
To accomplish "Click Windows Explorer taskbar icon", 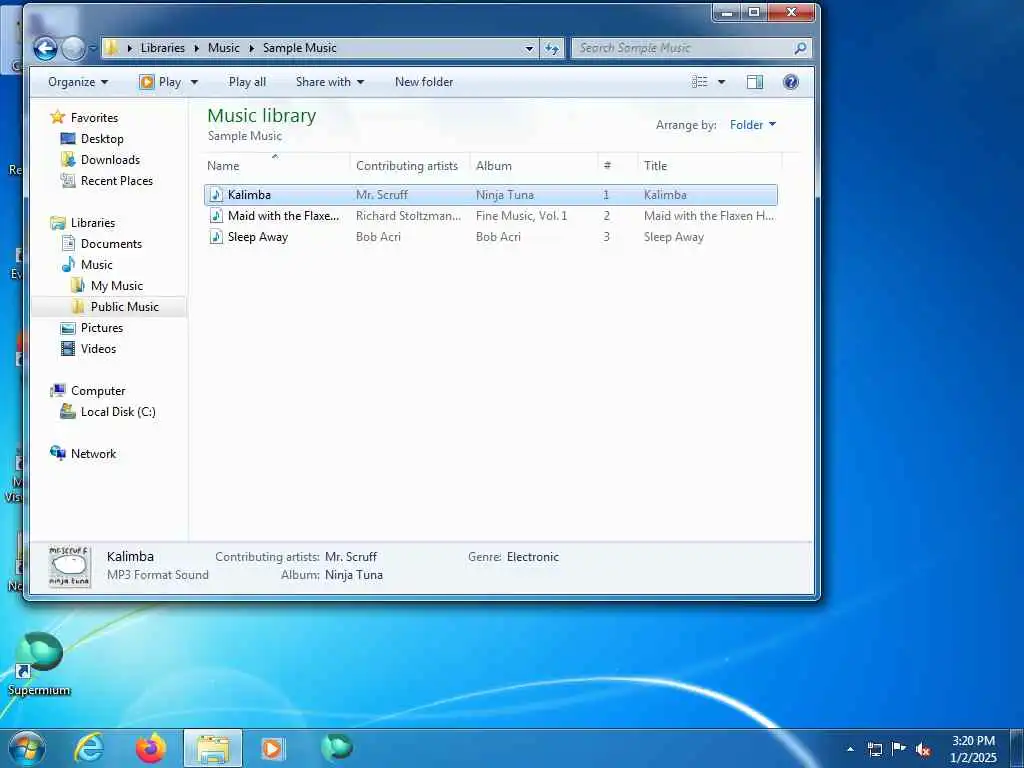I will 213,748.
